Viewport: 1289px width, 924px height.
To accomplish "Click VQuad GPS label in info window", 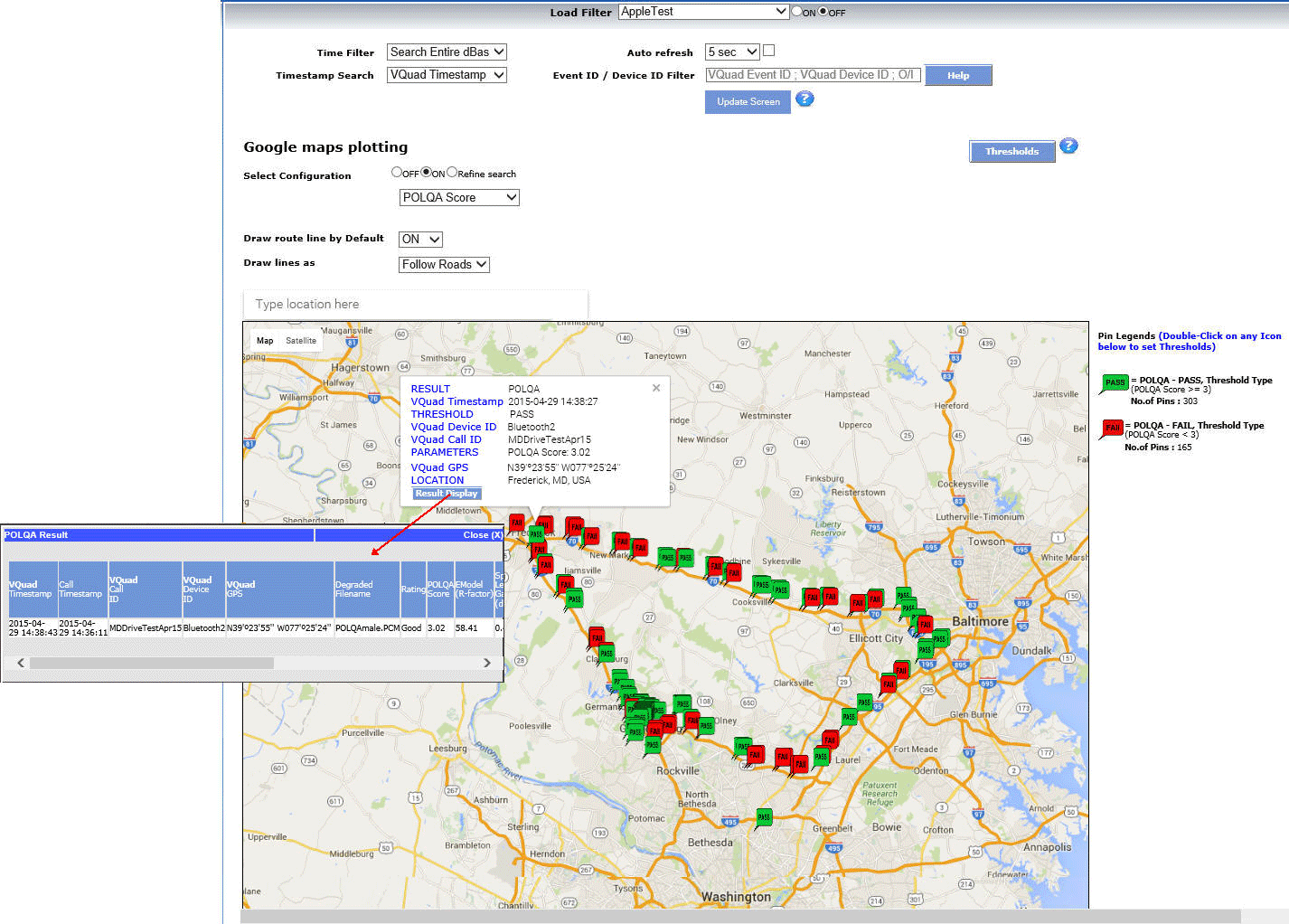I will point(439,467).
